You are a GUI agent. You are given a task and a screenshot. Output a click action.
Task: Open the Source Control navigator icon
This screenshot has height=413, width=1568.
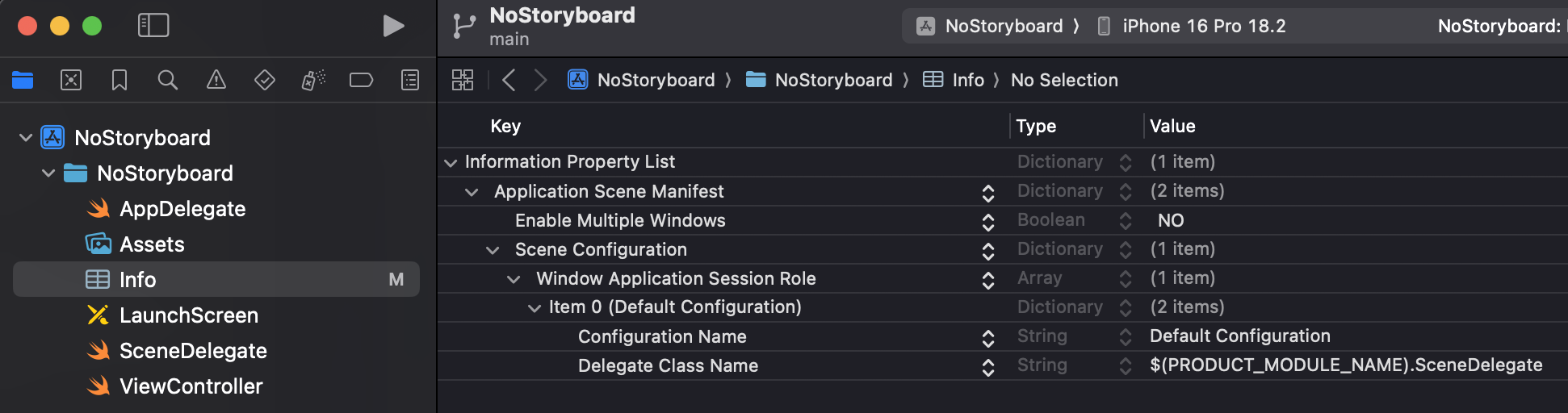(x=71, y=80)
